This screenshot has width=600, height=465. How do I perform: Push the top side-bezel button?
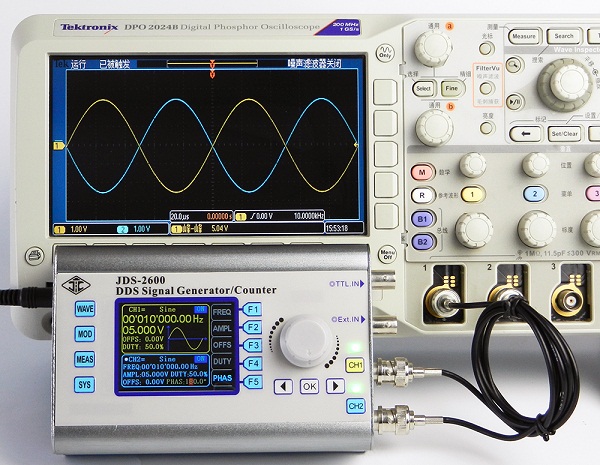(x=385, y=92)
